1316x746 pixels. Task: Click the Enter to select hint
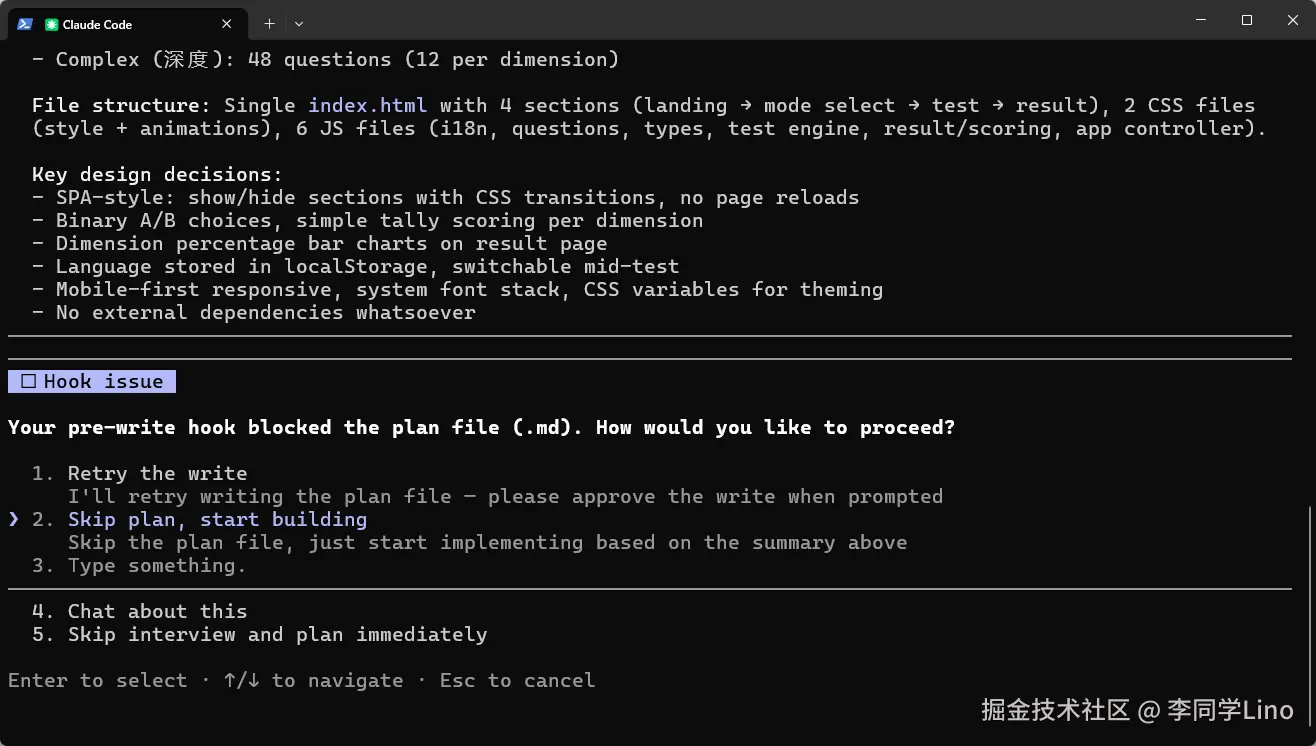(97, 680)
